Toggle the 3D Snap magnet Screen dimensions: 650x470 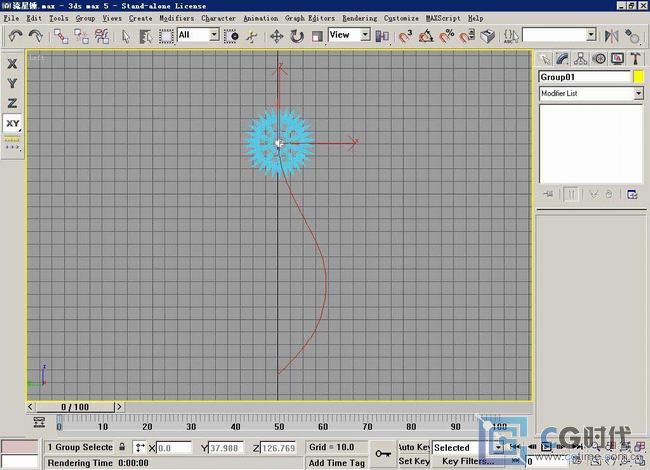point(405,36)
